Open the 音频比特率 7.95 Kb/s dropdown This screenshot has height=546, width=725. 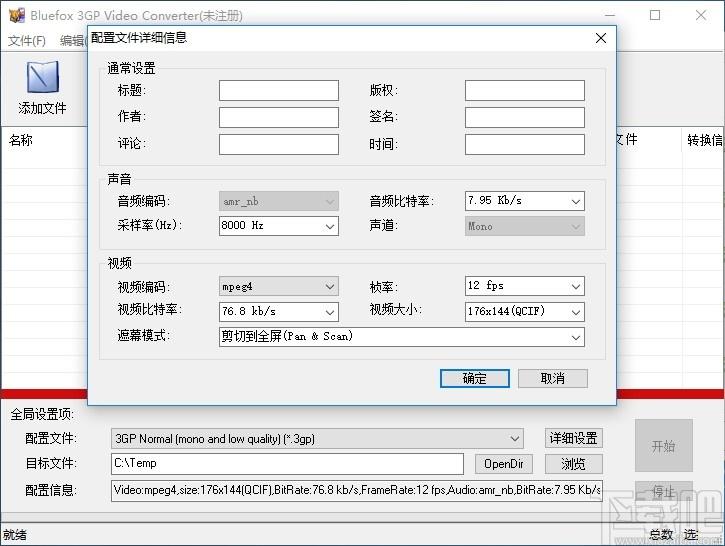(525, 201)
